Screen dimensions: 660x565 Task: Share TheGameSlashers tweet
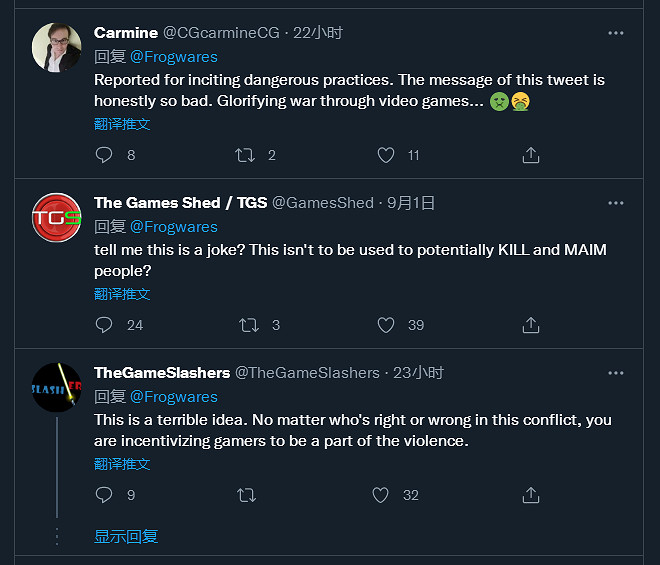[531, 495]
